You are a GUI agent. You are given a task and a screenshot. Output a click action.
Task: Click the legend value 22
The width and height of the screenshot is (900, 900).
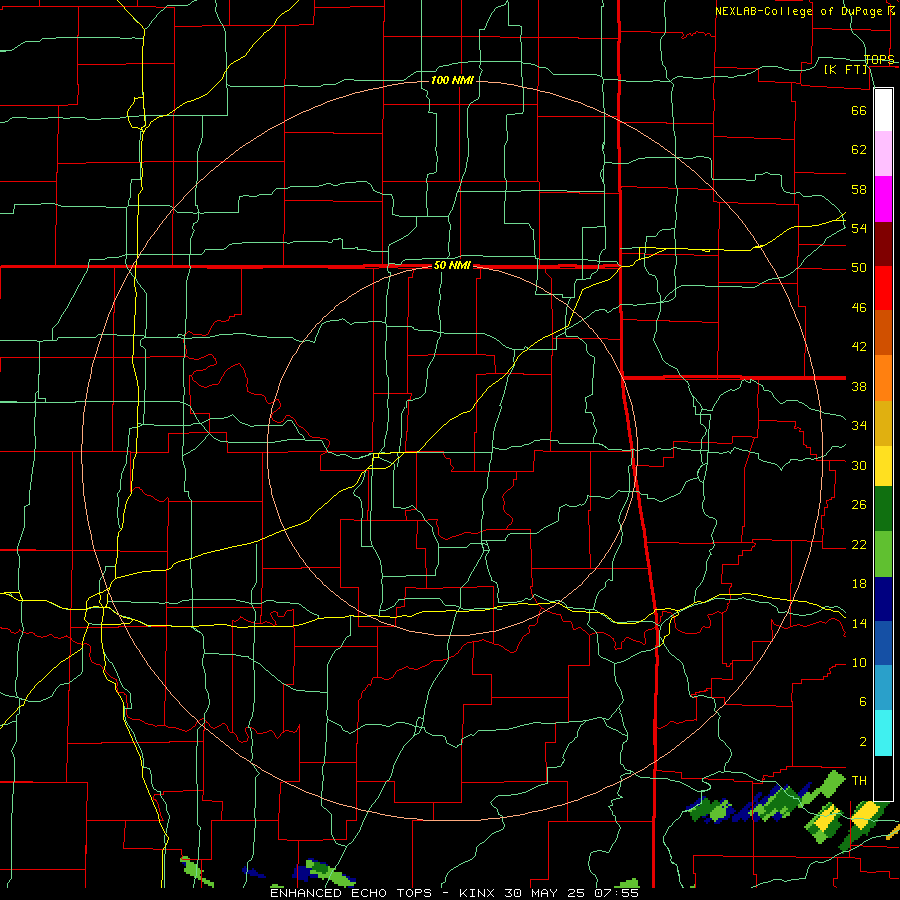pyautogui.click(x=859, y=544)
